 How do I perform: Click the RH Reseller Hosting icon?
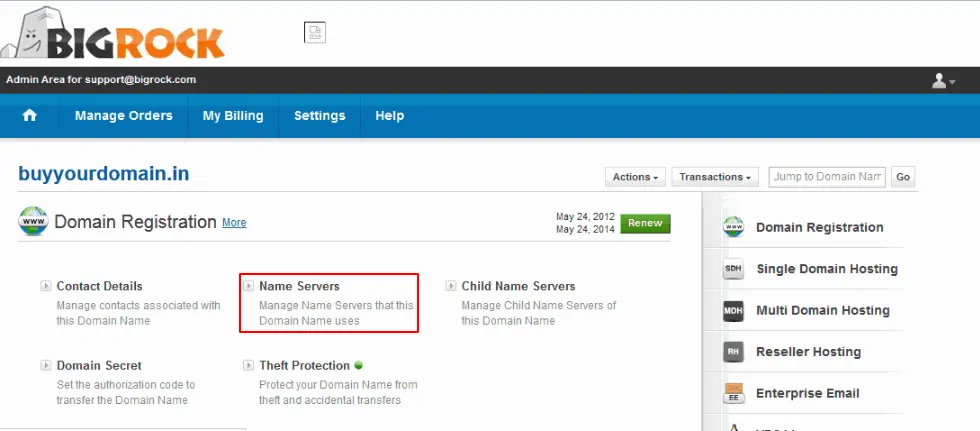(x=734, y=352)
